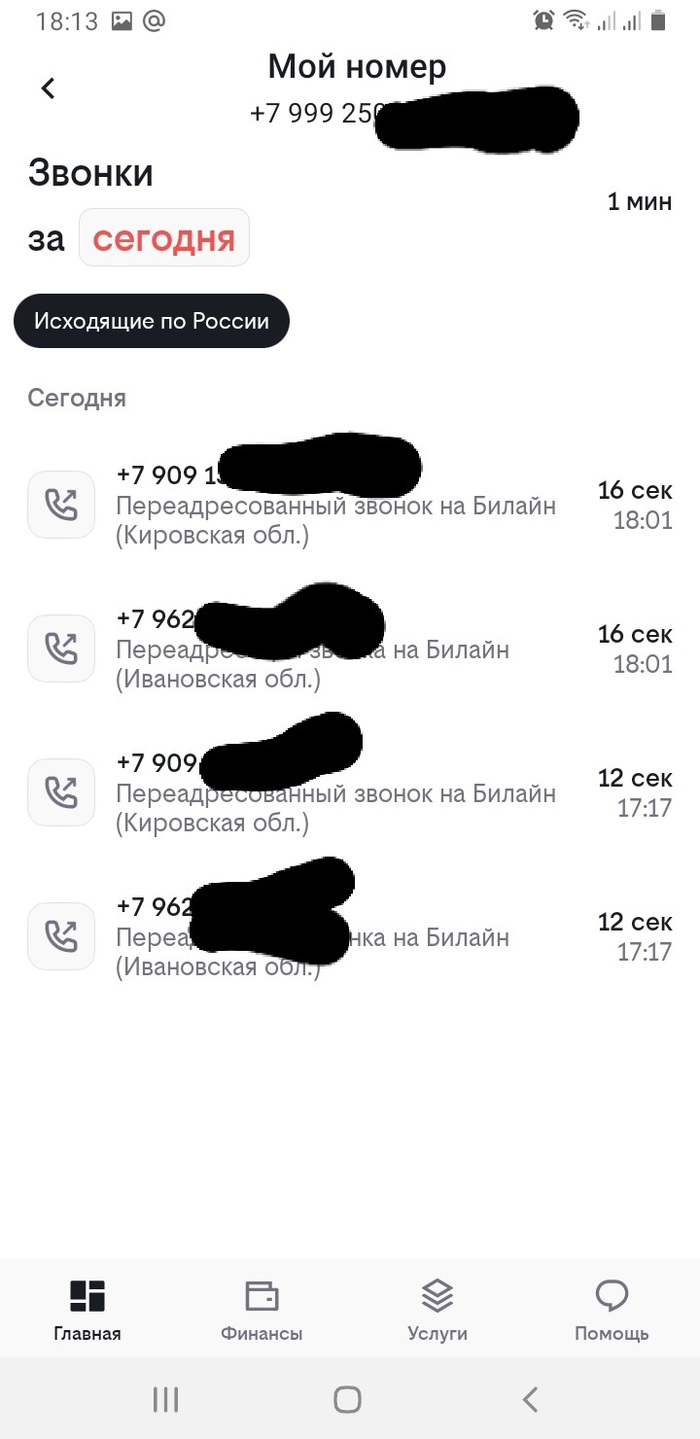This screenshot has height=1439, width=700.
Task: Switch to the Финансы tab
Action: point(261,1310)
